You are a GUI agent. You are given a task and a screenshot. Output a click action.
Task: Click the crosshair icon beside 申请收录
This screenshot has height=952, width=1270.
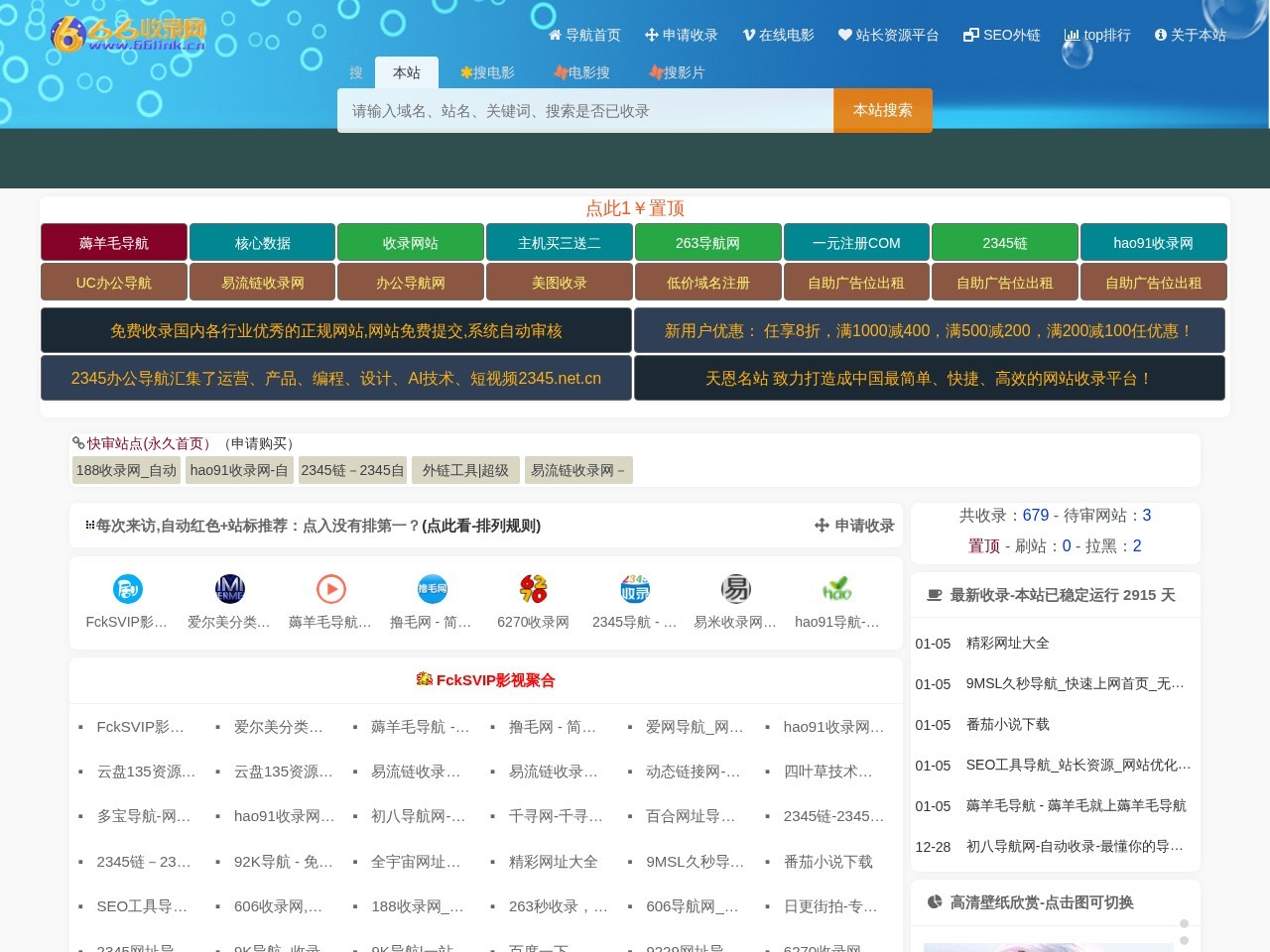[x=822, y=526]
